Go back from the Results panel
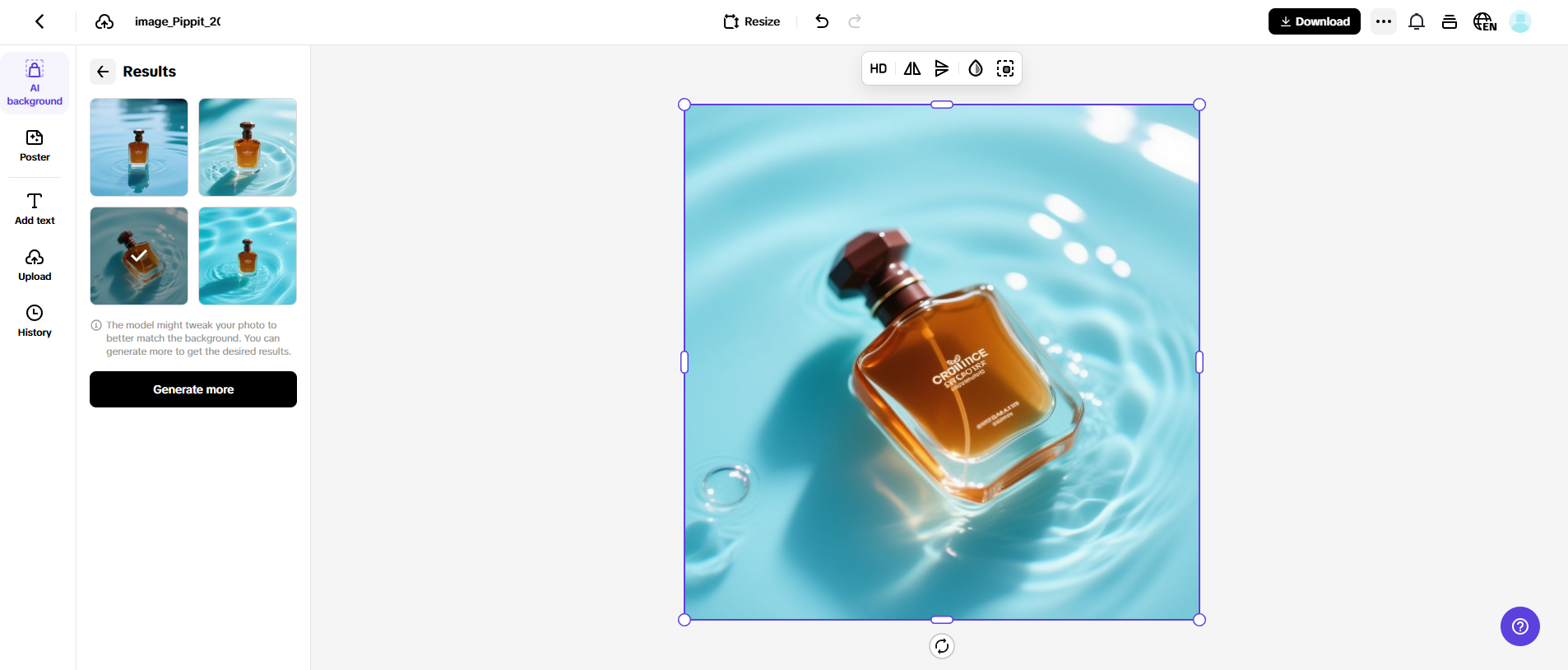 [x=103, y=72]
